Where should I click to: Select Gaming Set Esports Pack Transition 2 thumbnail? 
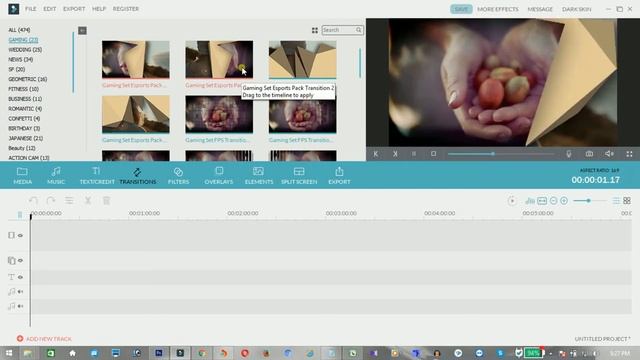coord(219,59)
